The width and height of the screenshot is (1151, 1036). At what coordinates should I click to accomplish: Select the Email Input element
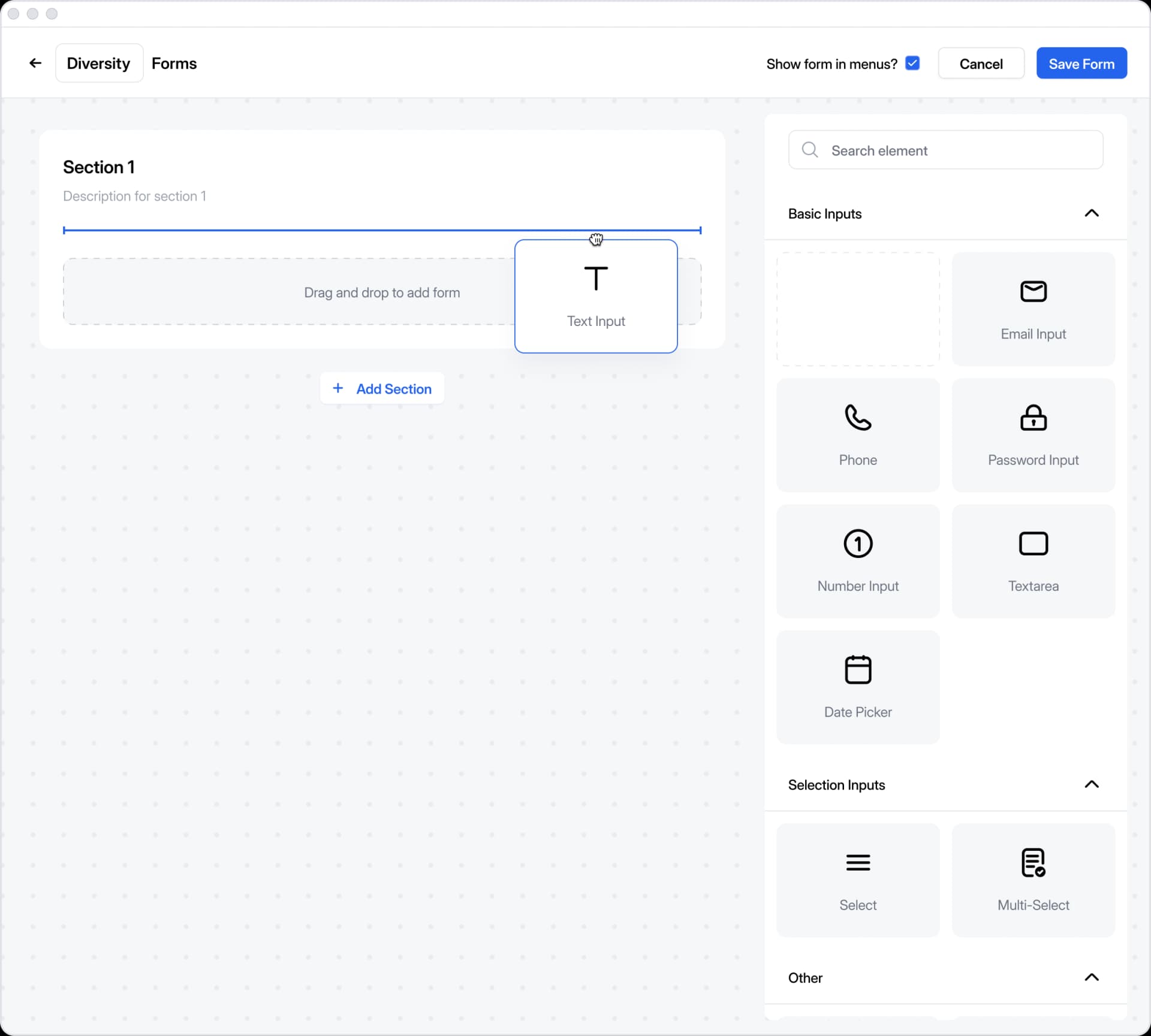(x=1033, y=309)
